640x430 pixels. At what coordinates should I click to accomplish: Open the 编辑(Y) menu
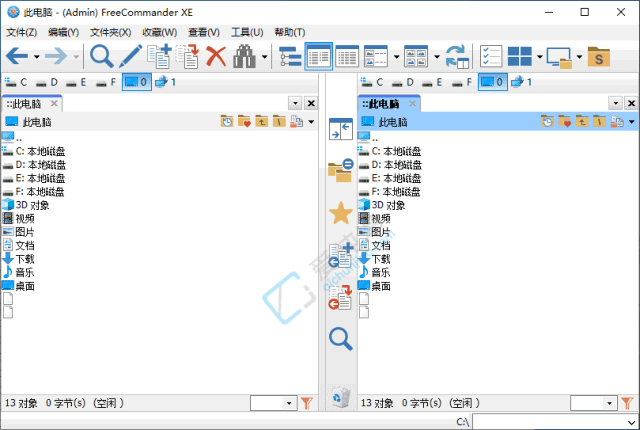(63, 32)
